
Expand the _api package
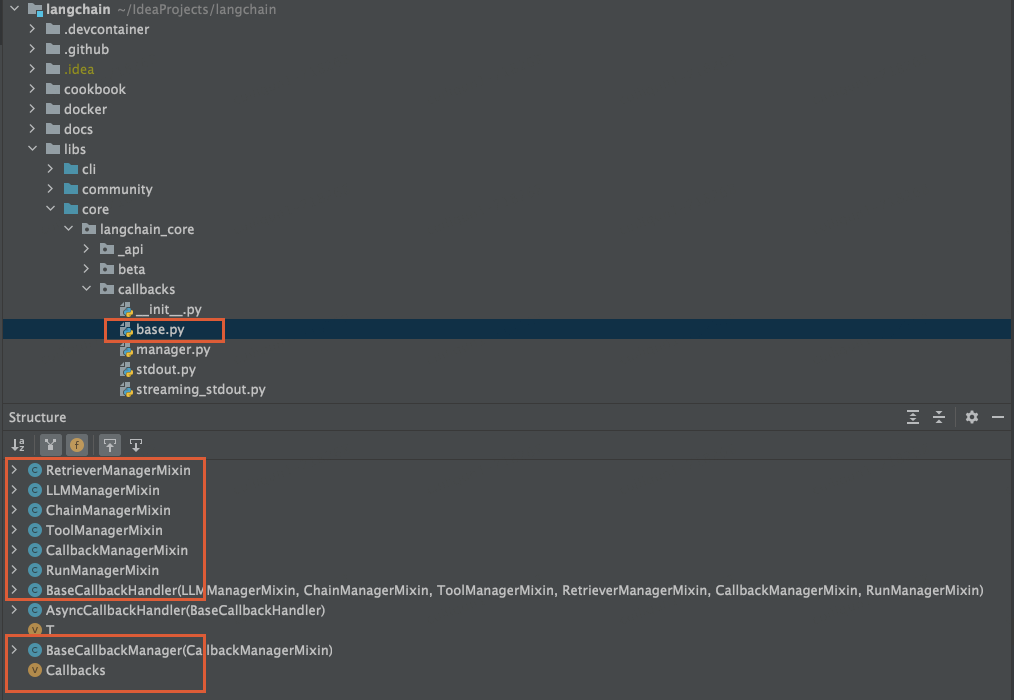click(86, 249)
